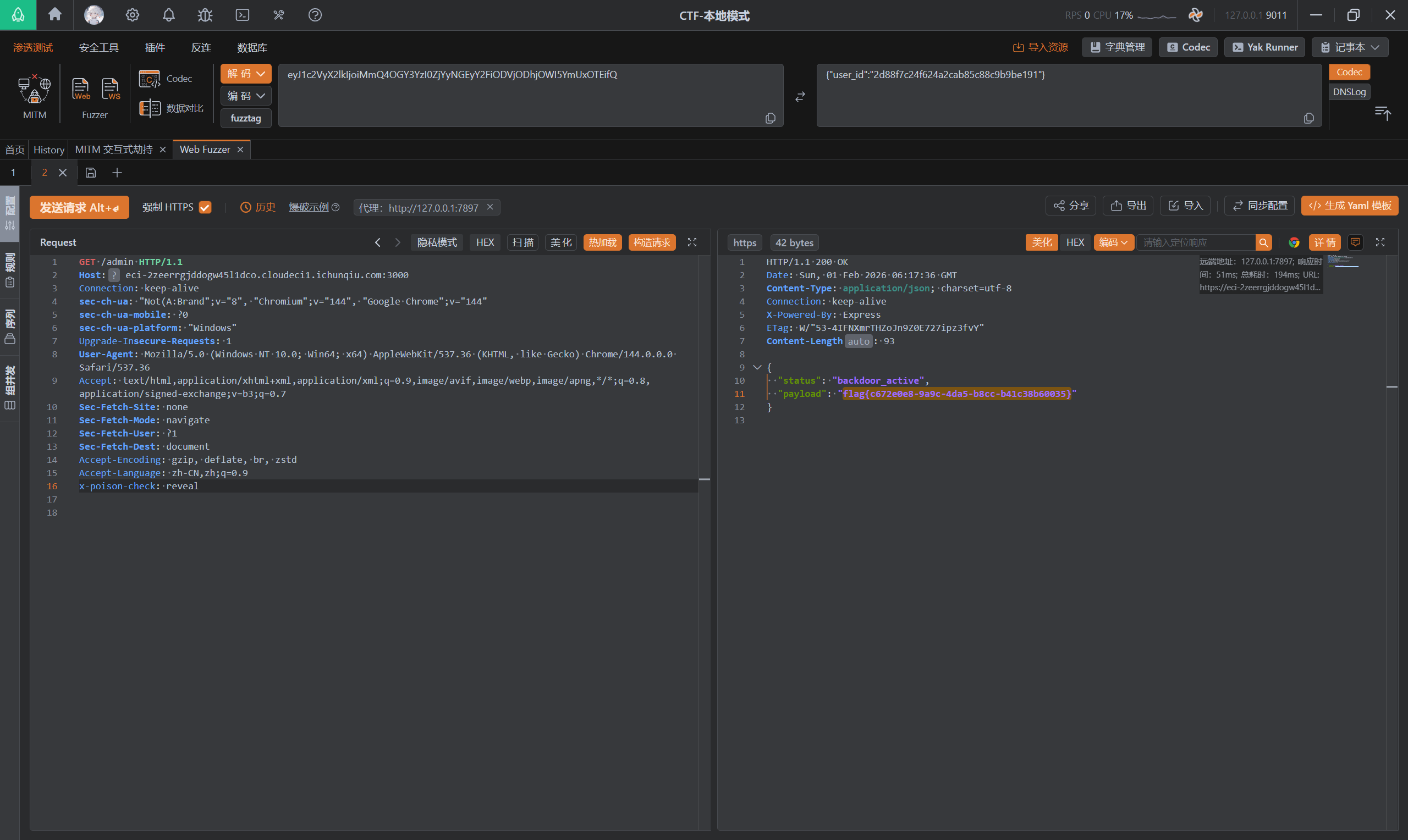Collapse the JSON body at line 9
This screenshot has height=840, width=1408.
(x=756, y=367)
